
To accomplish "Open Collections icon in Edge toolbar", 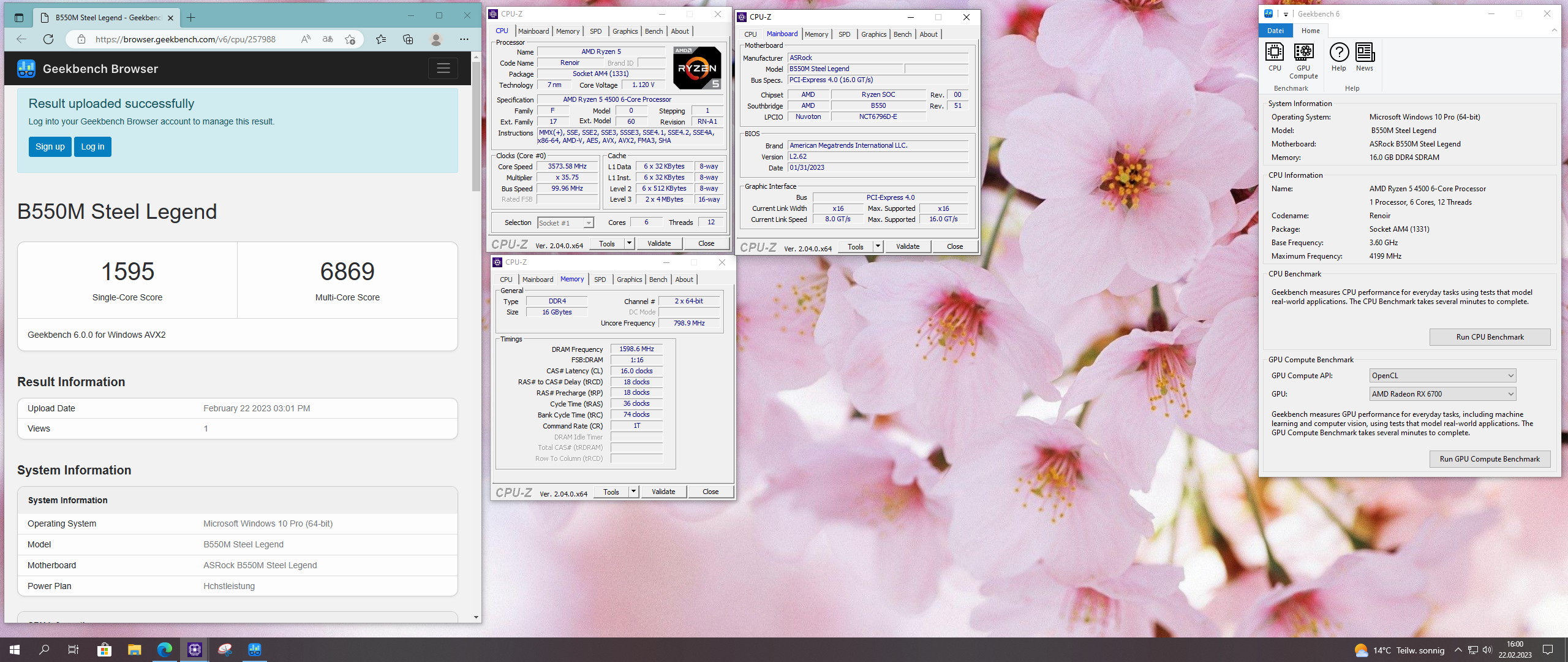I will (408, 39).
